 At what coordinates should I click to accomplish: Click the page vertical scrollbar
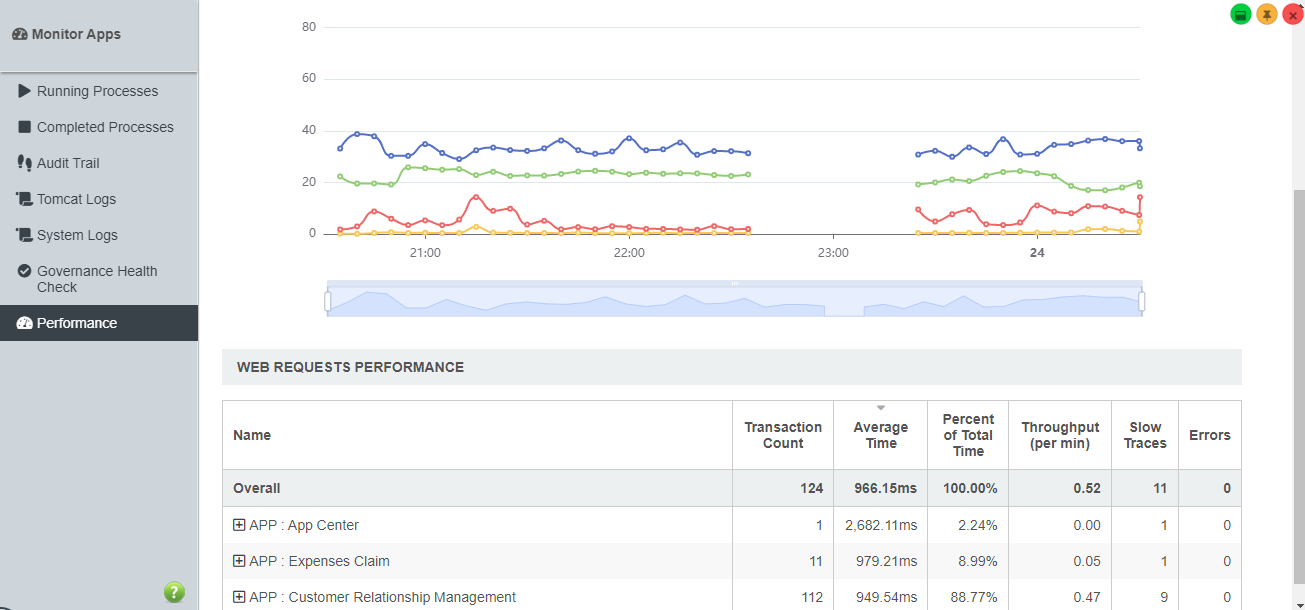[x=1298, y=380]
